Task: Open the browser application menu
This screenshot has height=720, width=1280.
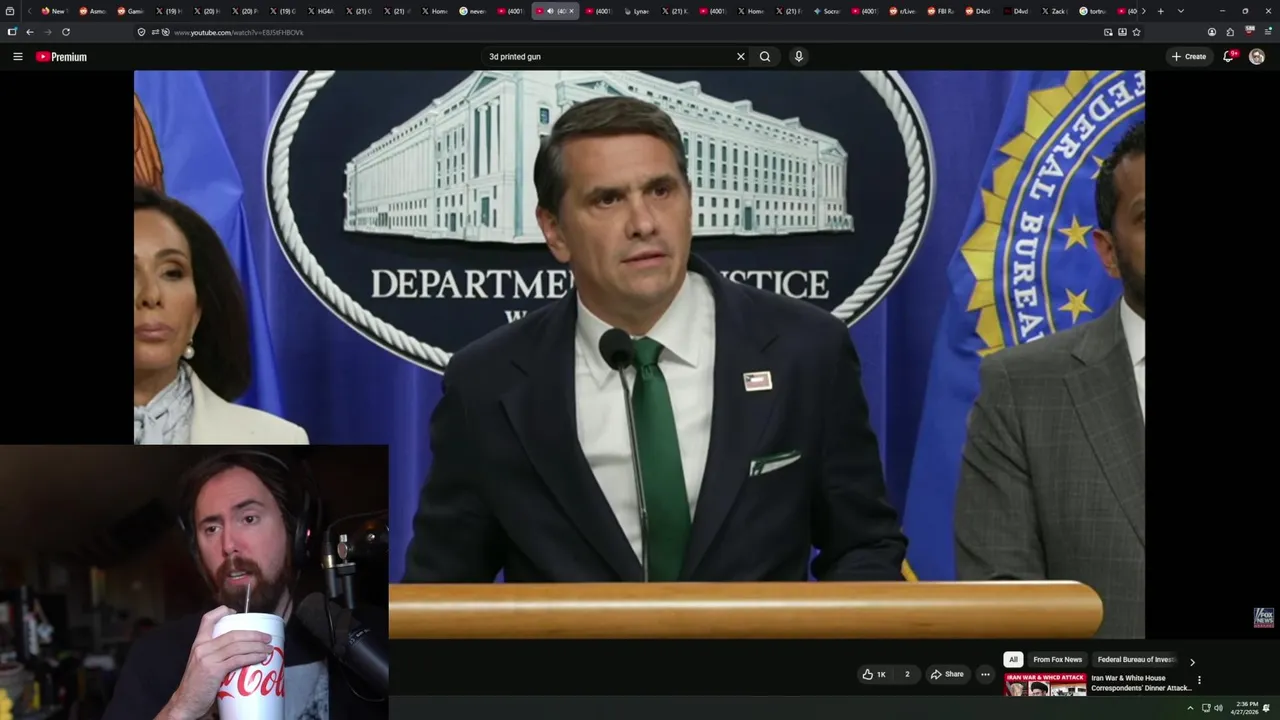Action: 1268,32
